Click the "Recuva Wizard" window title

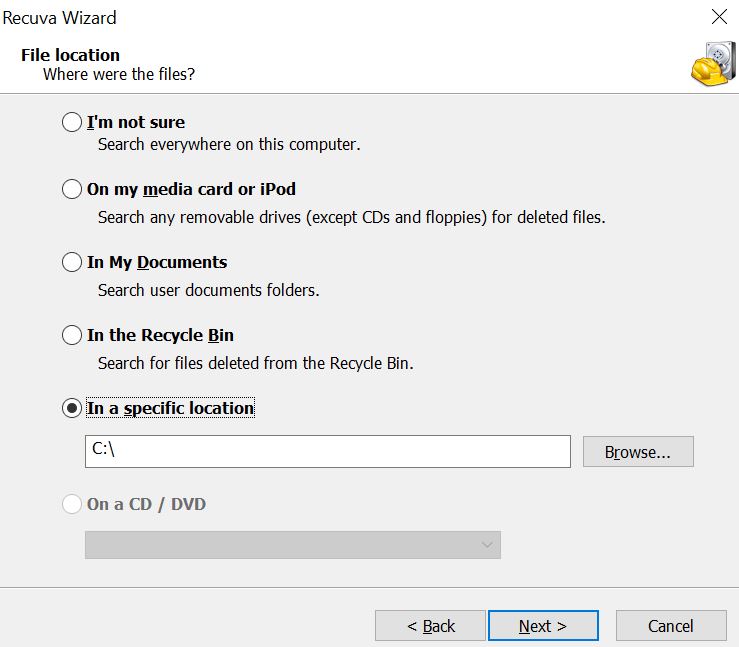pos(59,17)
